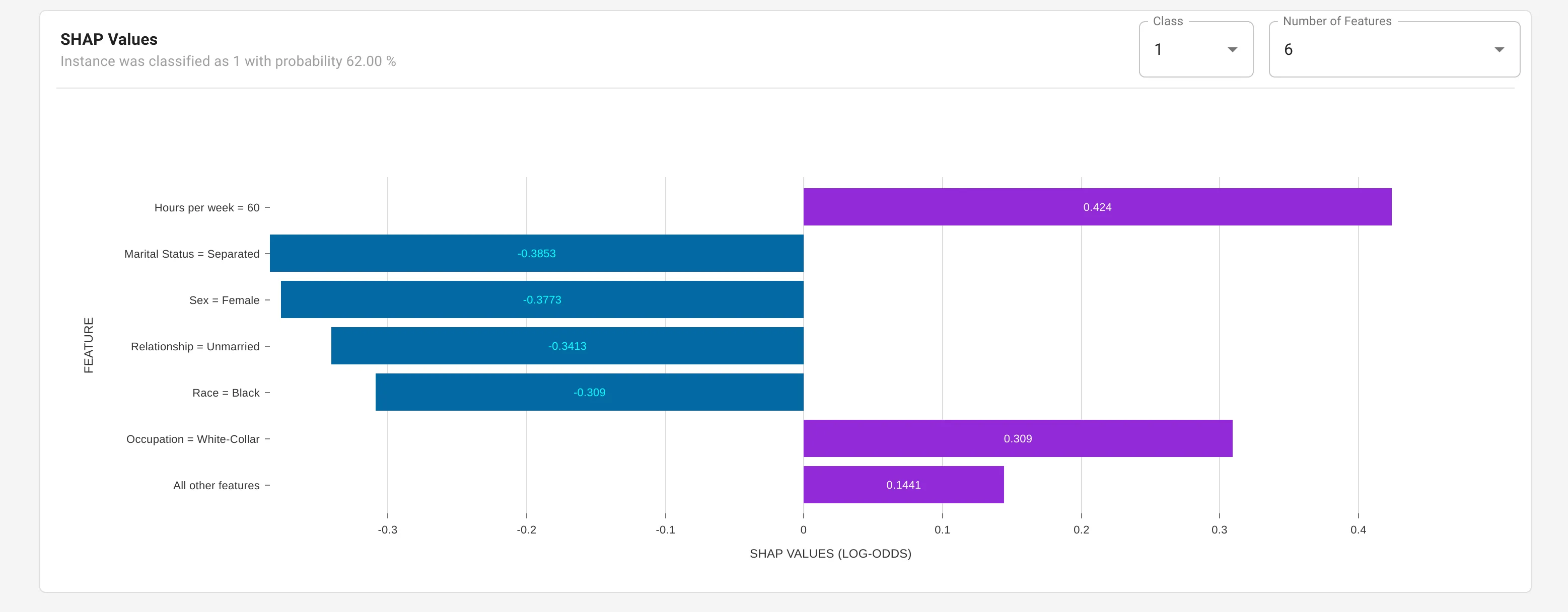Screen dimensions: 1568x612
Task: Click the Hours per week 0.424 bar
Action: point(1097,207)
